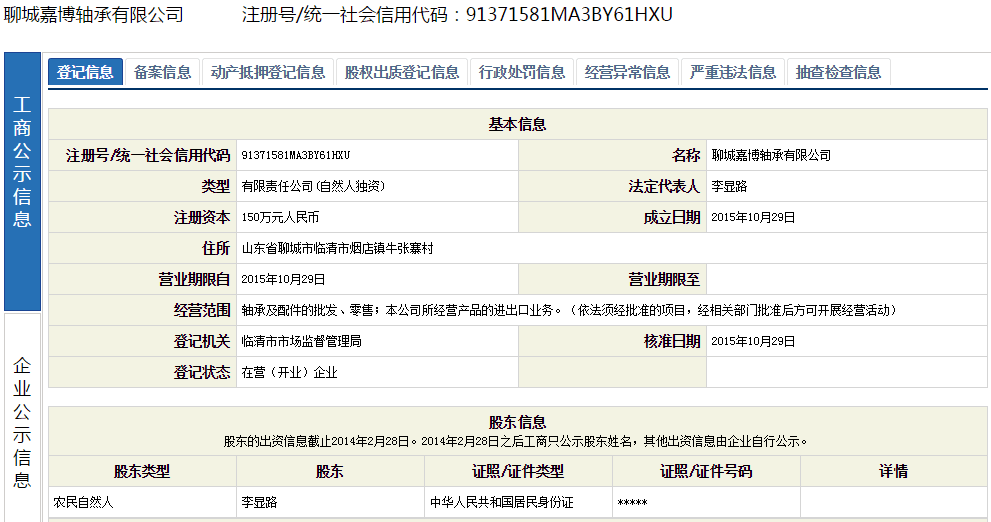991x522 pixels.
Task: Click the 基本信息 table header
Action: coord(517,124)
